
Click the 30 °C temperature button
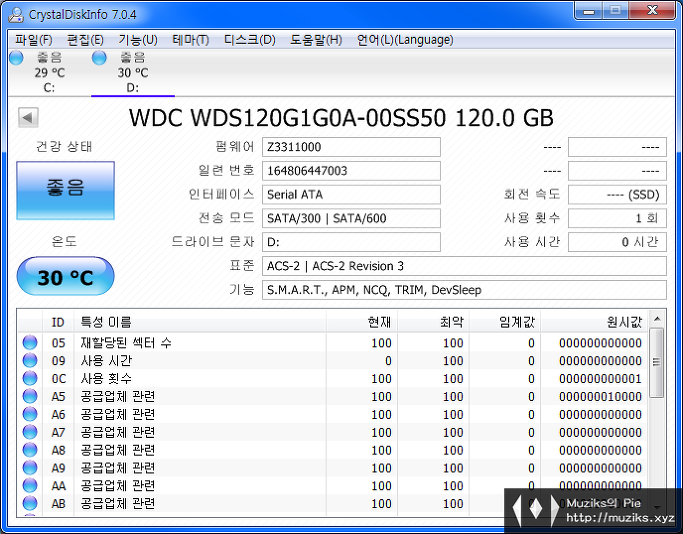click(x=65, y=276)
